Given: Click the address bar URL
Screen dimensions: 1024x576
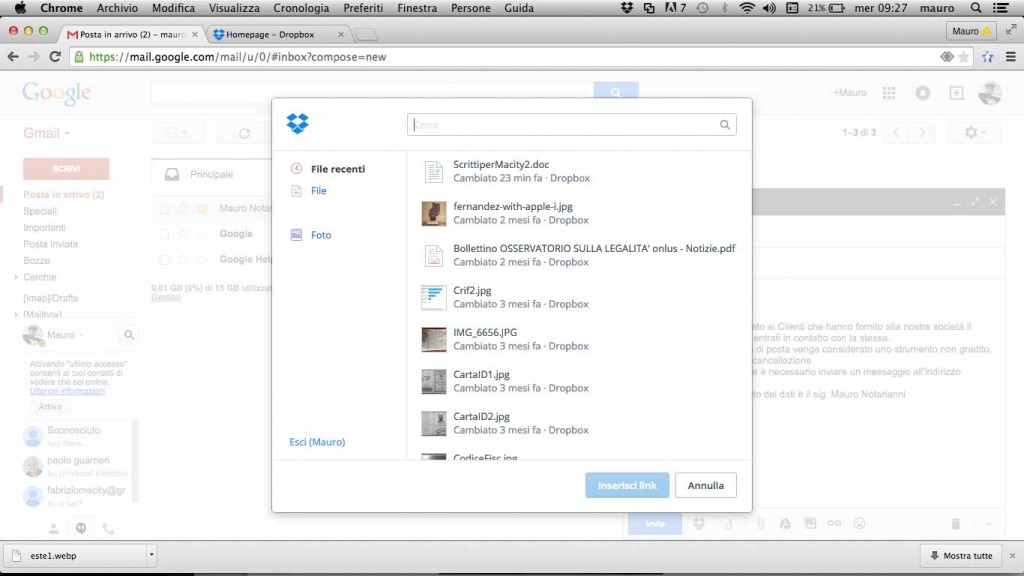Looking at the screenshot, I should (x=238, y=57).
